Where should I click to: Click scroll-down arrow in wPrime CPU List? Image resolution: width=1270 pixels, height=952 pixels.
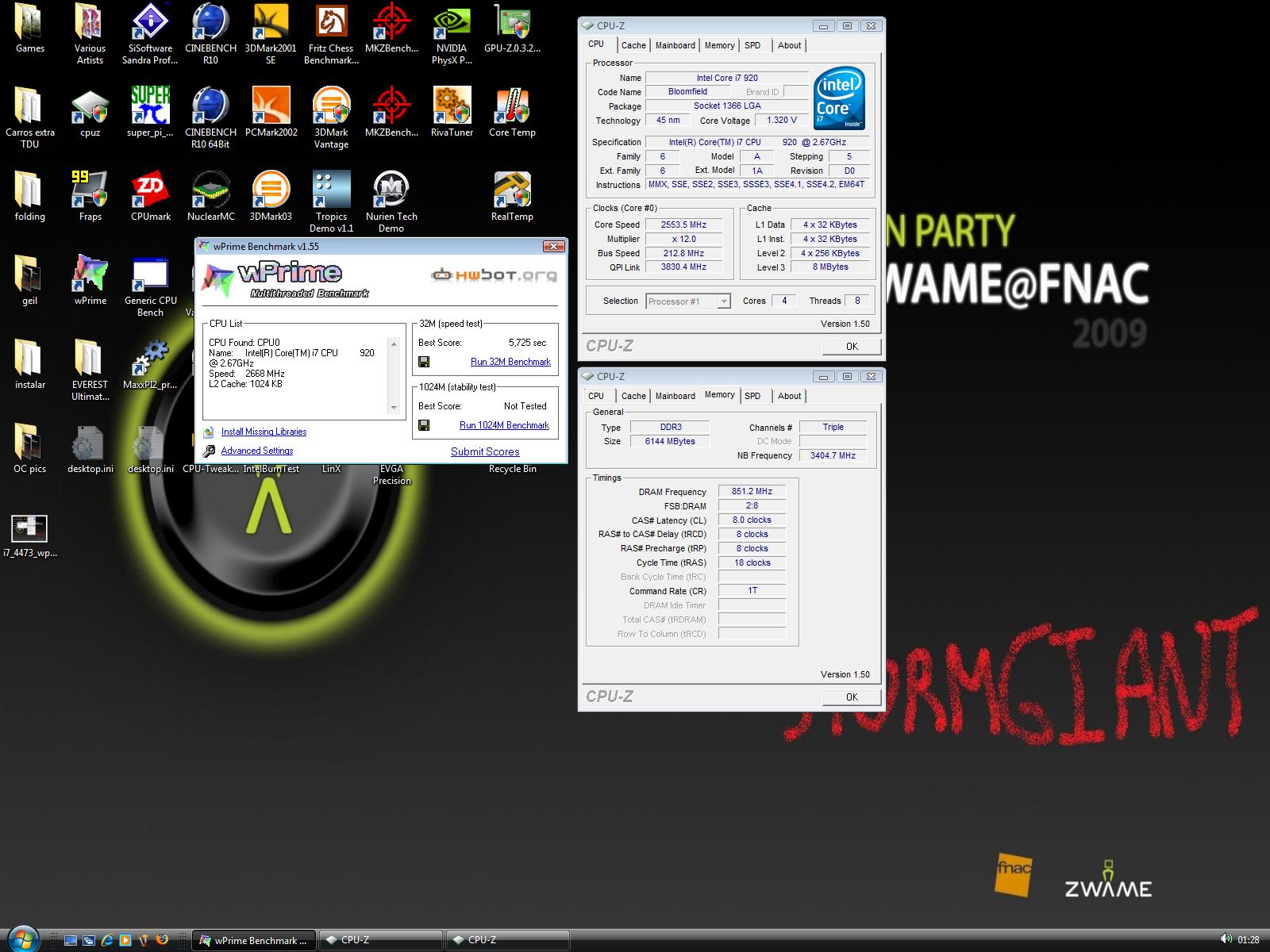[x=394, y=408]
